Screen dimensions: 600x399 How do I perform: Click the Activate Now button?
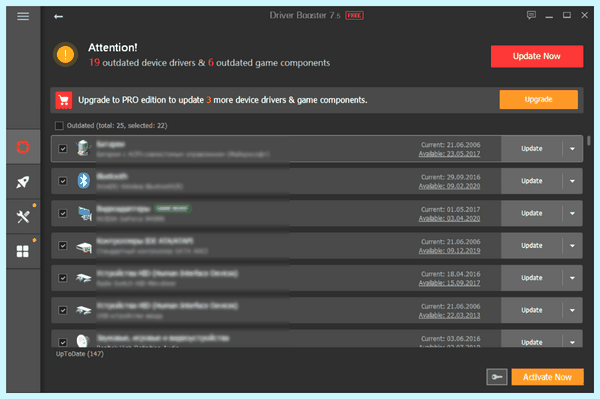(x=548, y=377)
